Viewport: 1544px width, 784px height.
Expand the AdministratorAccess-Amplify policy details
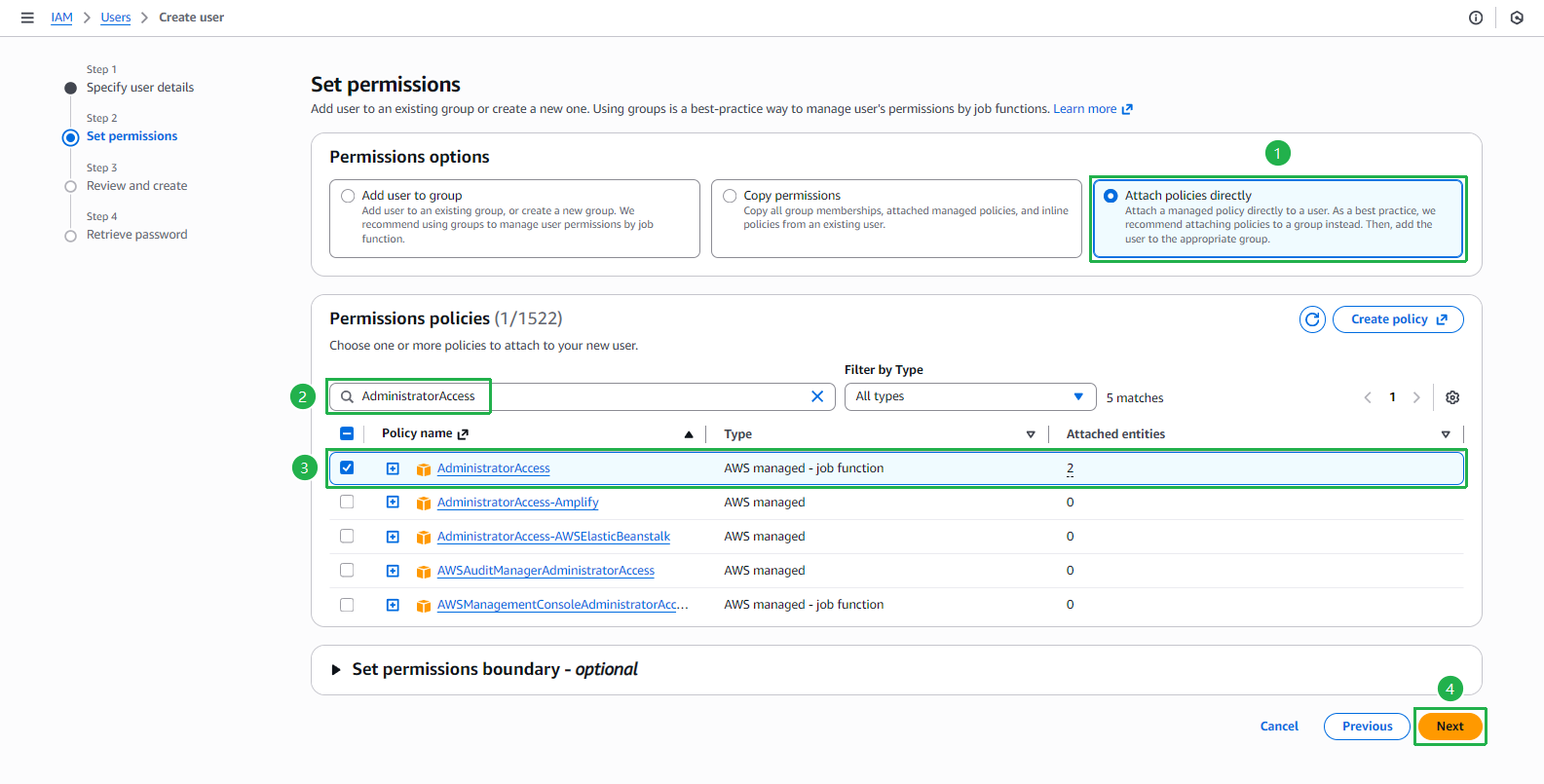point(393,503)
